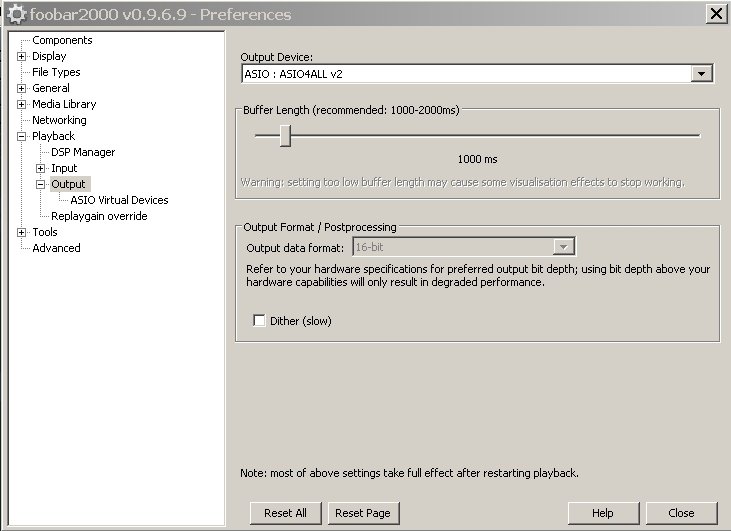Click the Reset Page button

click(x=363, y=513)
